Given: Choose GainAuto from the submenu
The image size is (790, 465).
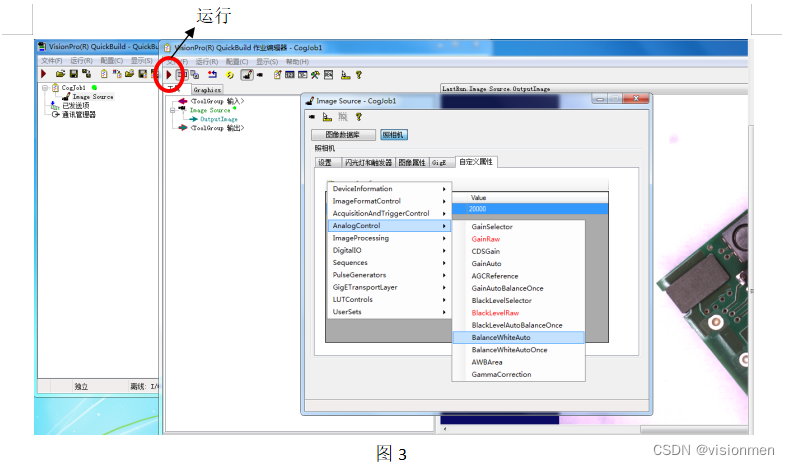Looking at the screenshot, I should point(519,263).
